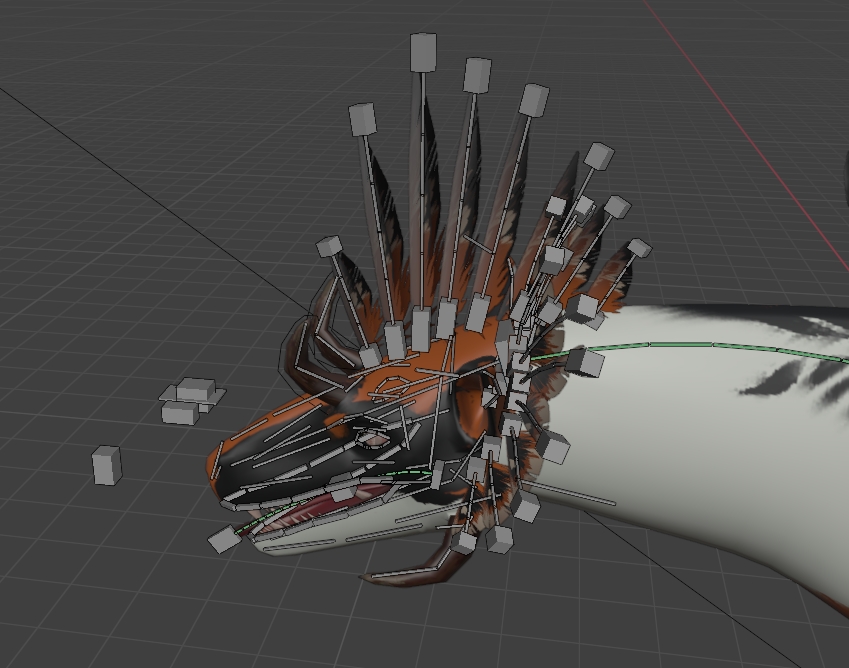Screen dimensions: 849x668
Task: Click cube control at the jaw tip
Action: [x=224, y=539]
